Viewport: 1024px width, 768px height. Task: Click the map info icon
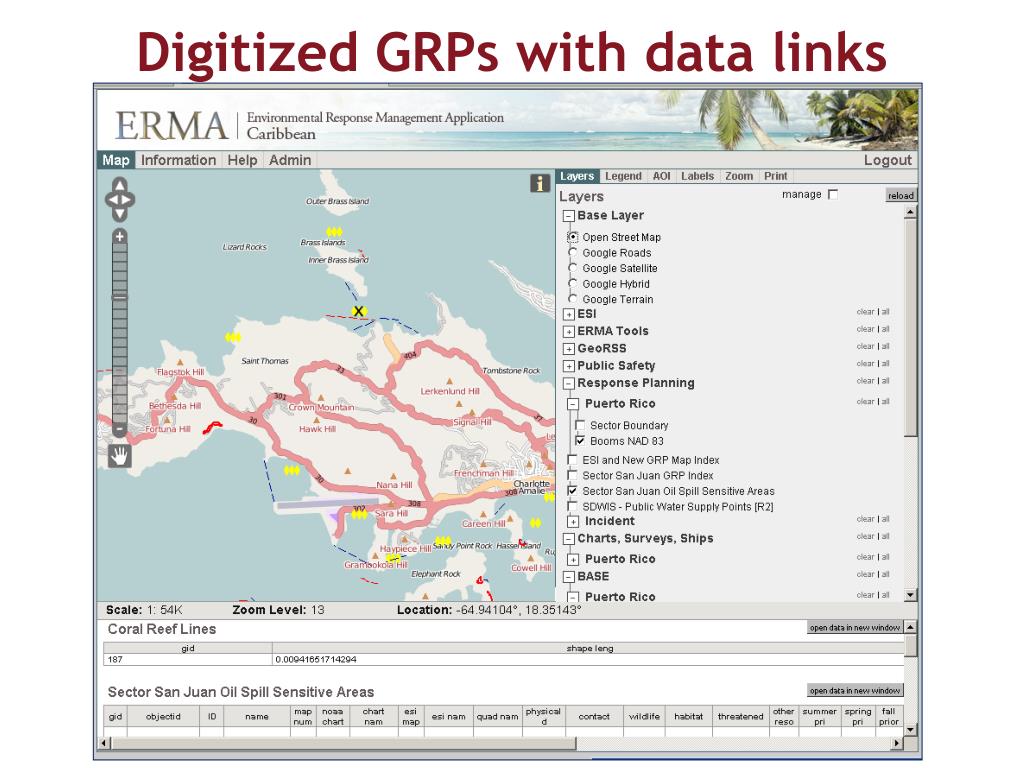click(x=539, y=184)
